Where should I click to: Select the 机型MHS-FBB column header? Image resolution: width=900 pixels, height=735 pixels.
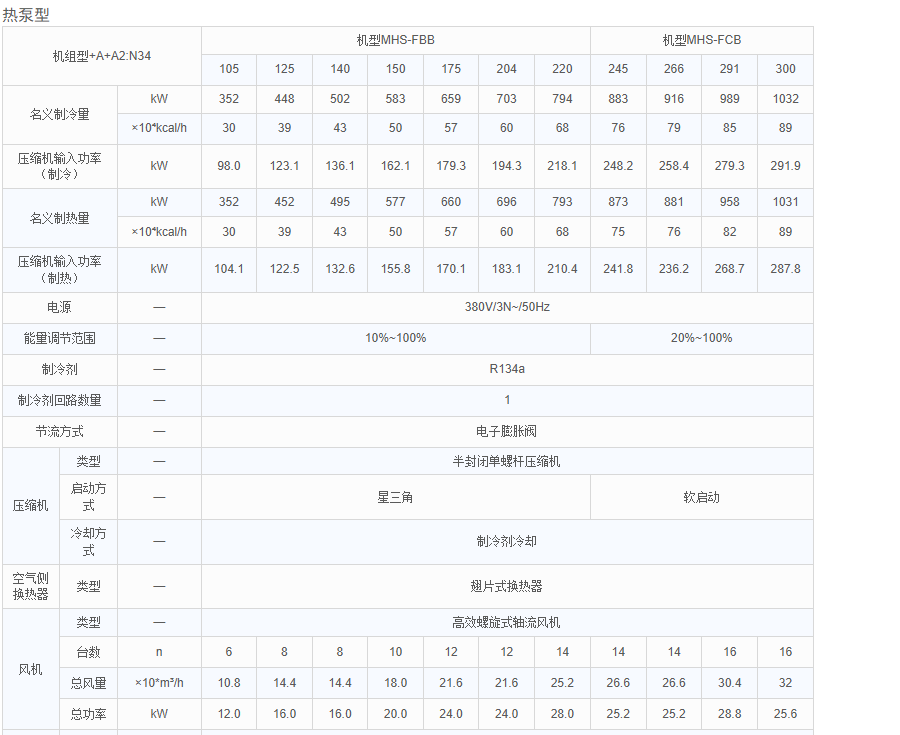[x=396, y=40]
